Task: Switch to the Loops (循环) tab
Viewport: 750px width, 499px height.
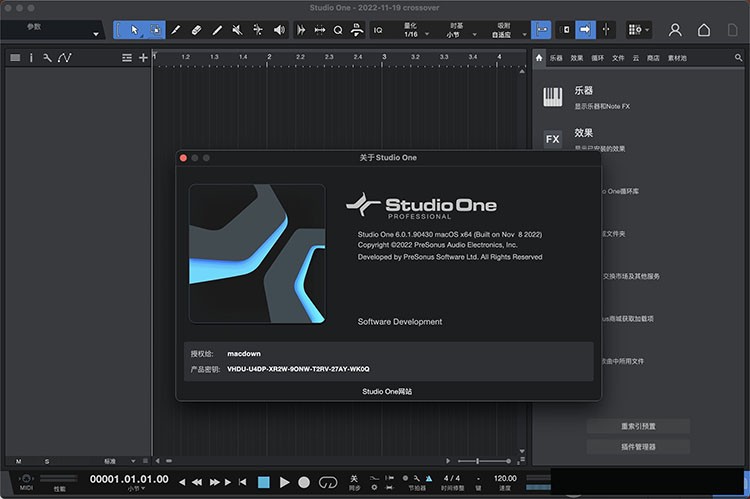Action: click(x=597, y=58)
